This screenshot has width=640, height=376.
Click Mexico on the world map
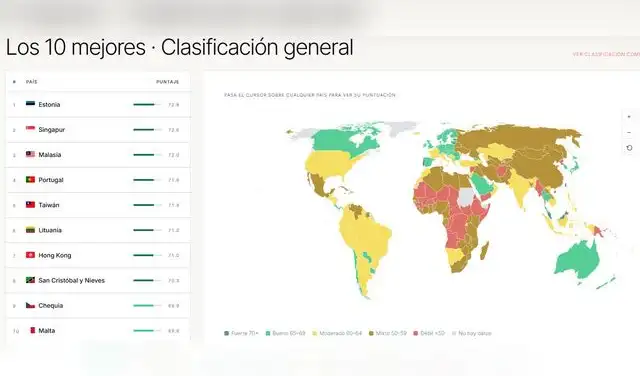tap(318, 186)
